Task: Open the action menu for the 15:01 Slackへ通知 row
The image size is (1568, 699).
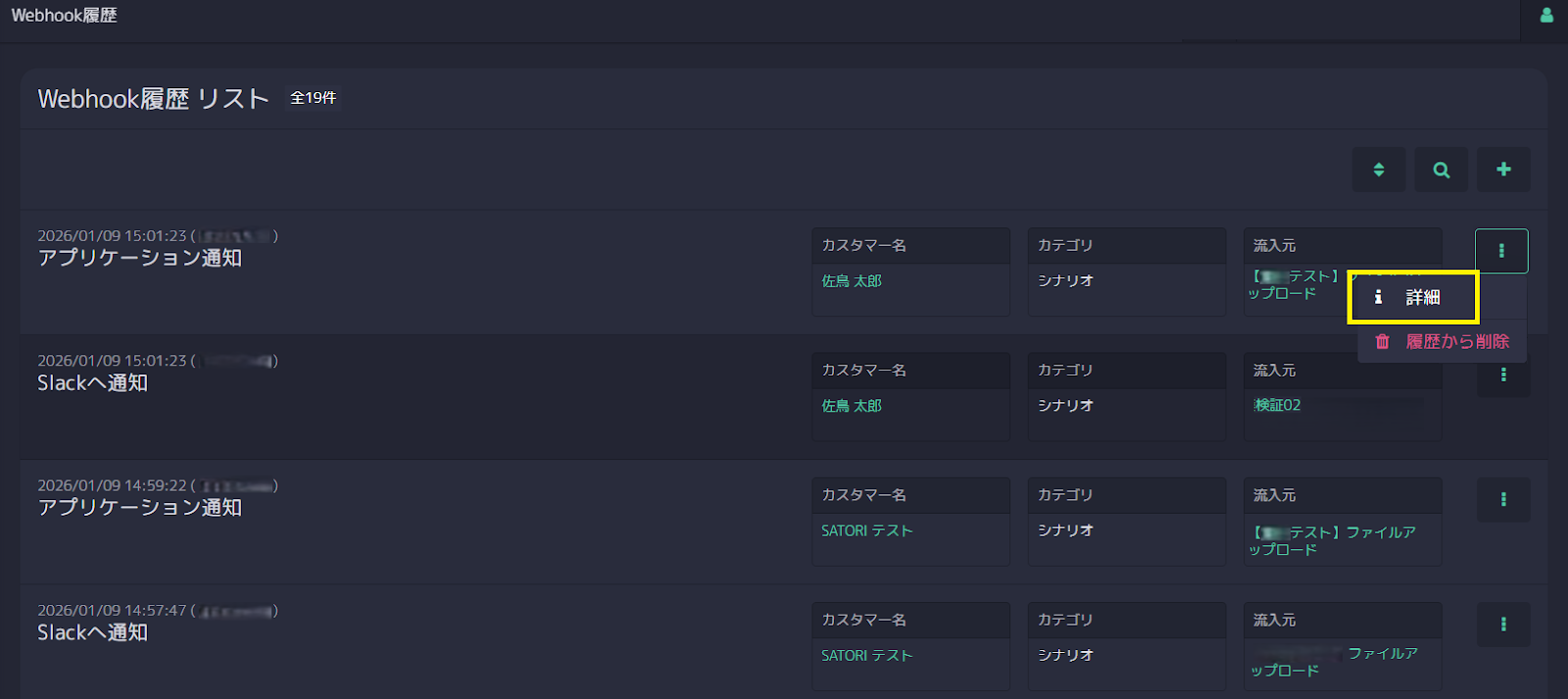Action: coord(1502,374)
